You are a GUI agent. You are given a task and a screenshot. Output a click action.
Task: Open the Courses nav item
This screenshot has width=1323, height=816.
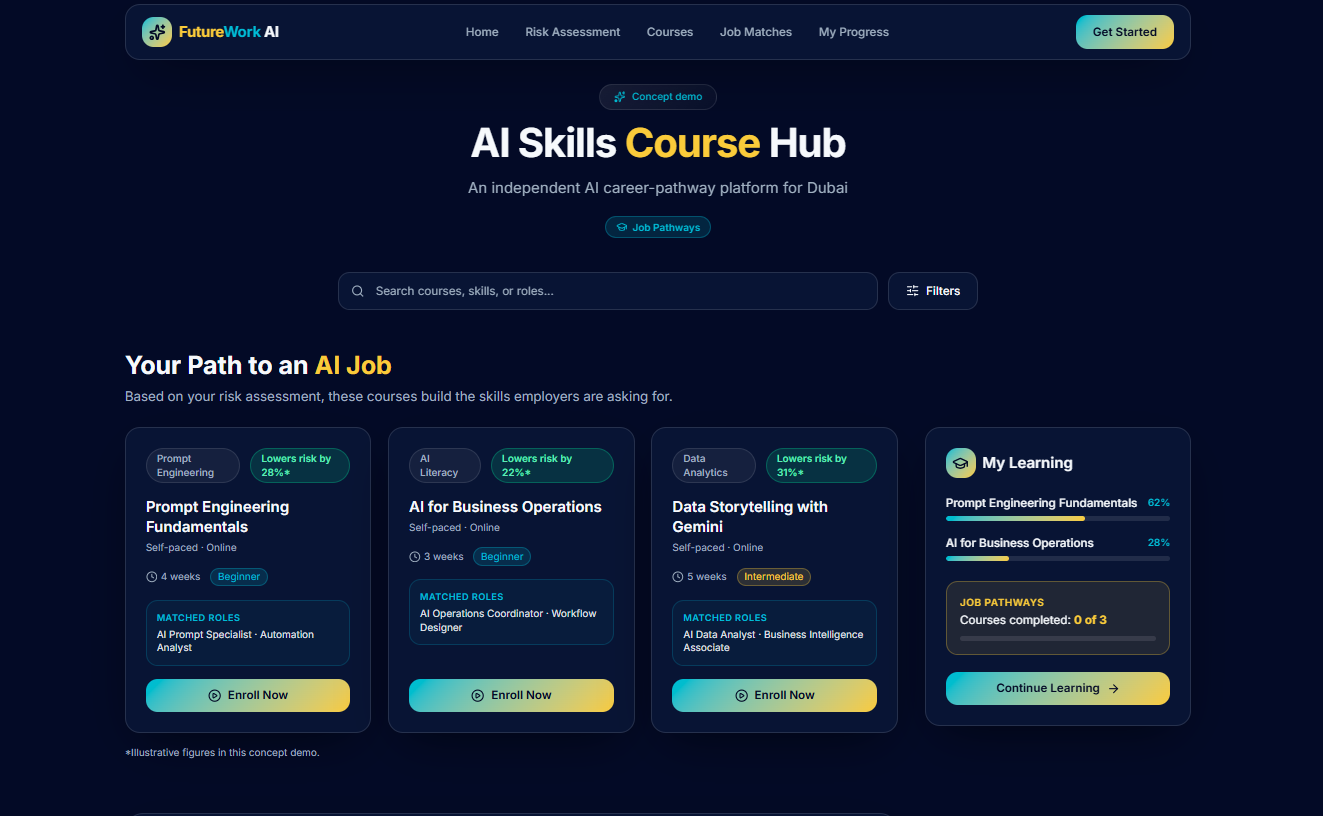tap(670, 32)
